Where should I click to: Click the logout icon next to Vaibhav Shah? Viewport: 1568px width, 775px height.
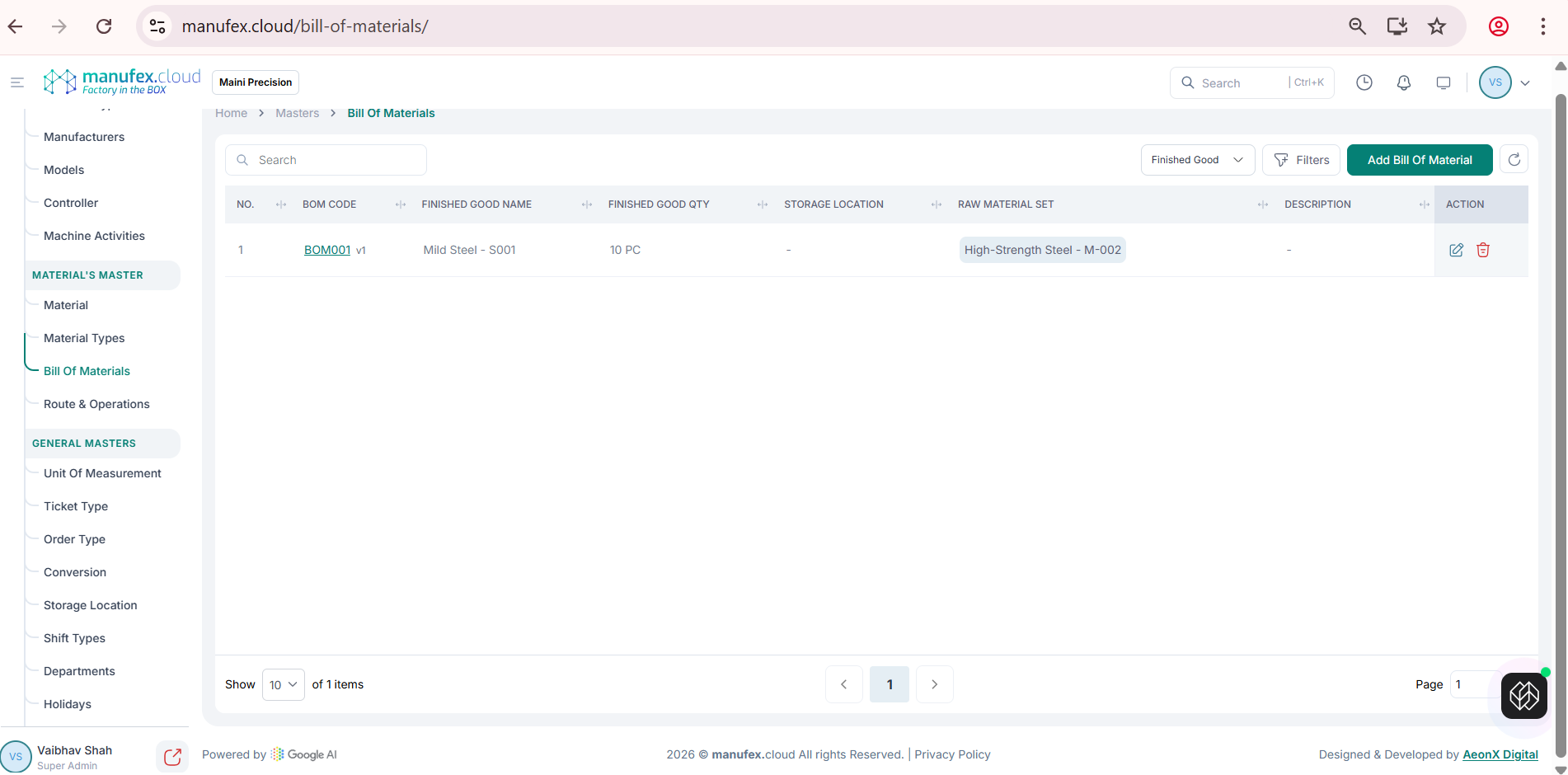pos(172,757)
